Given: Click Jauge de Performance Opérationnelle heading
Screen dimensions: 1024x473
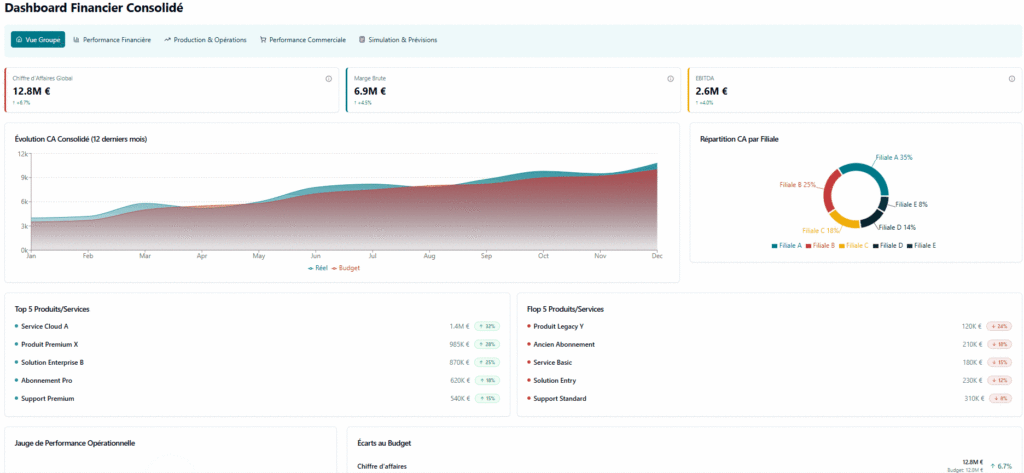Looking at the screenshot, I should point(74,443).
